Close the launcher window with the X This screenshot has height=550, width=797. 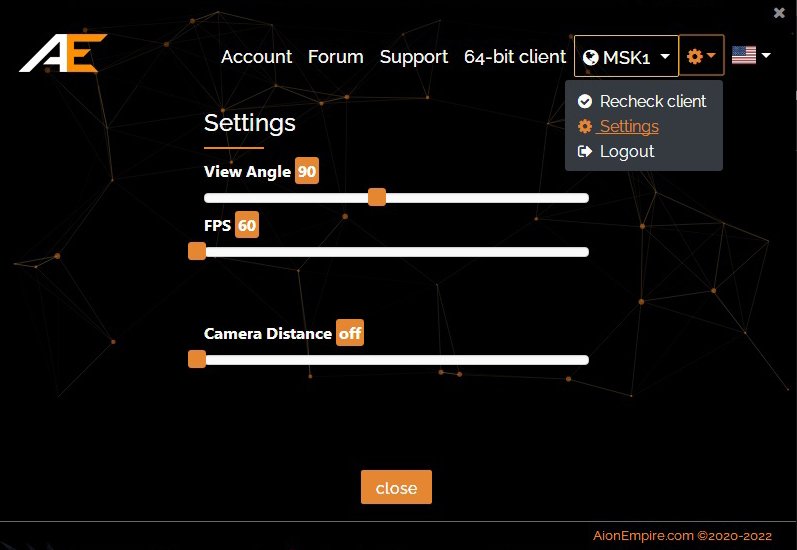(x=779, y=13)
